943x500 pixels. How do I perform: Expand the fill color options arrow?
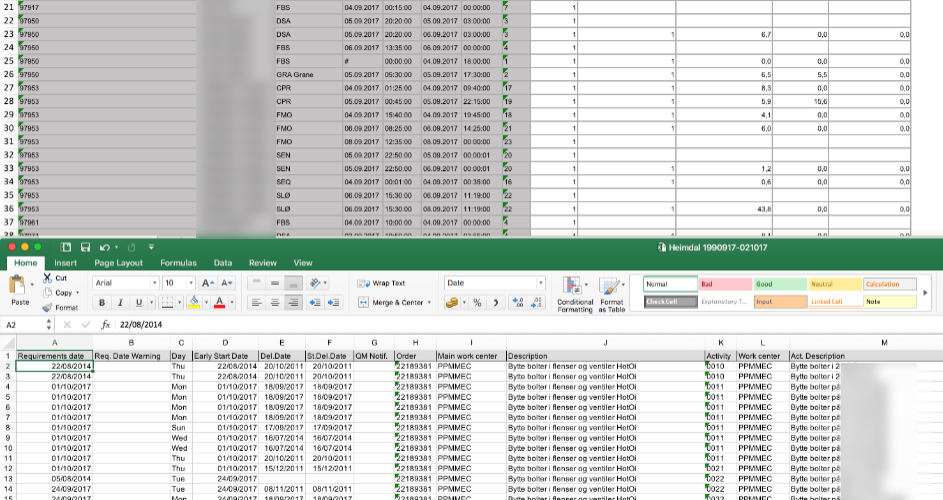coord(206,302)
